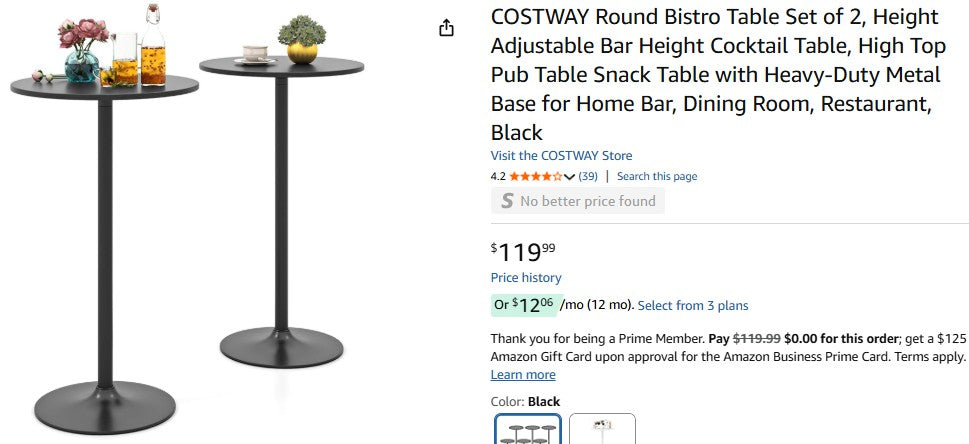Visit the COSTWAY Store
The width and height of the screenshot is (969, 444).
561,156
